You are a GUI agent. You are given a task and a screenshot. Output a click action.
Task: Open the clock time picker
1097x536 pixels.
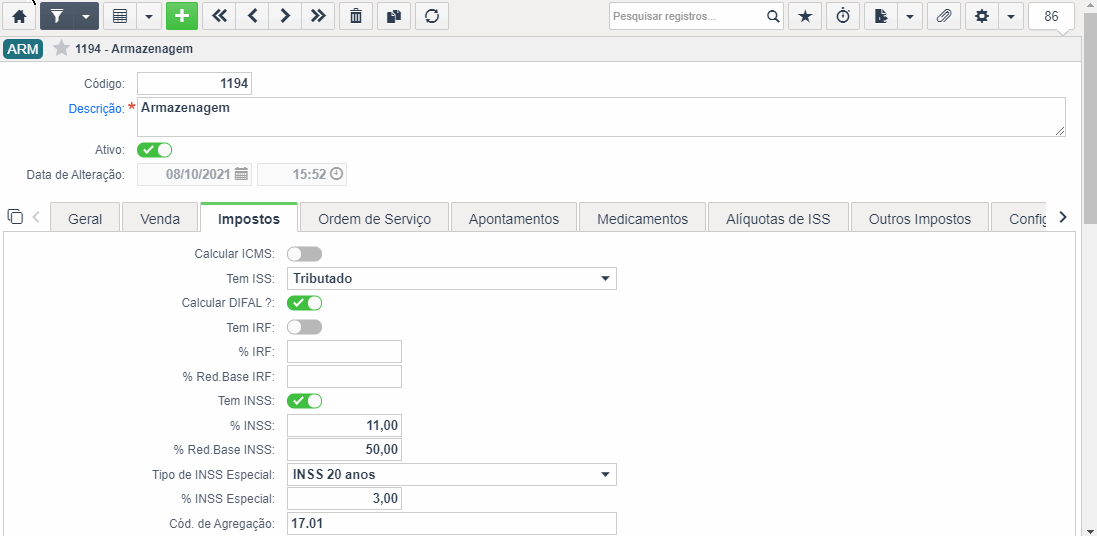337,174
